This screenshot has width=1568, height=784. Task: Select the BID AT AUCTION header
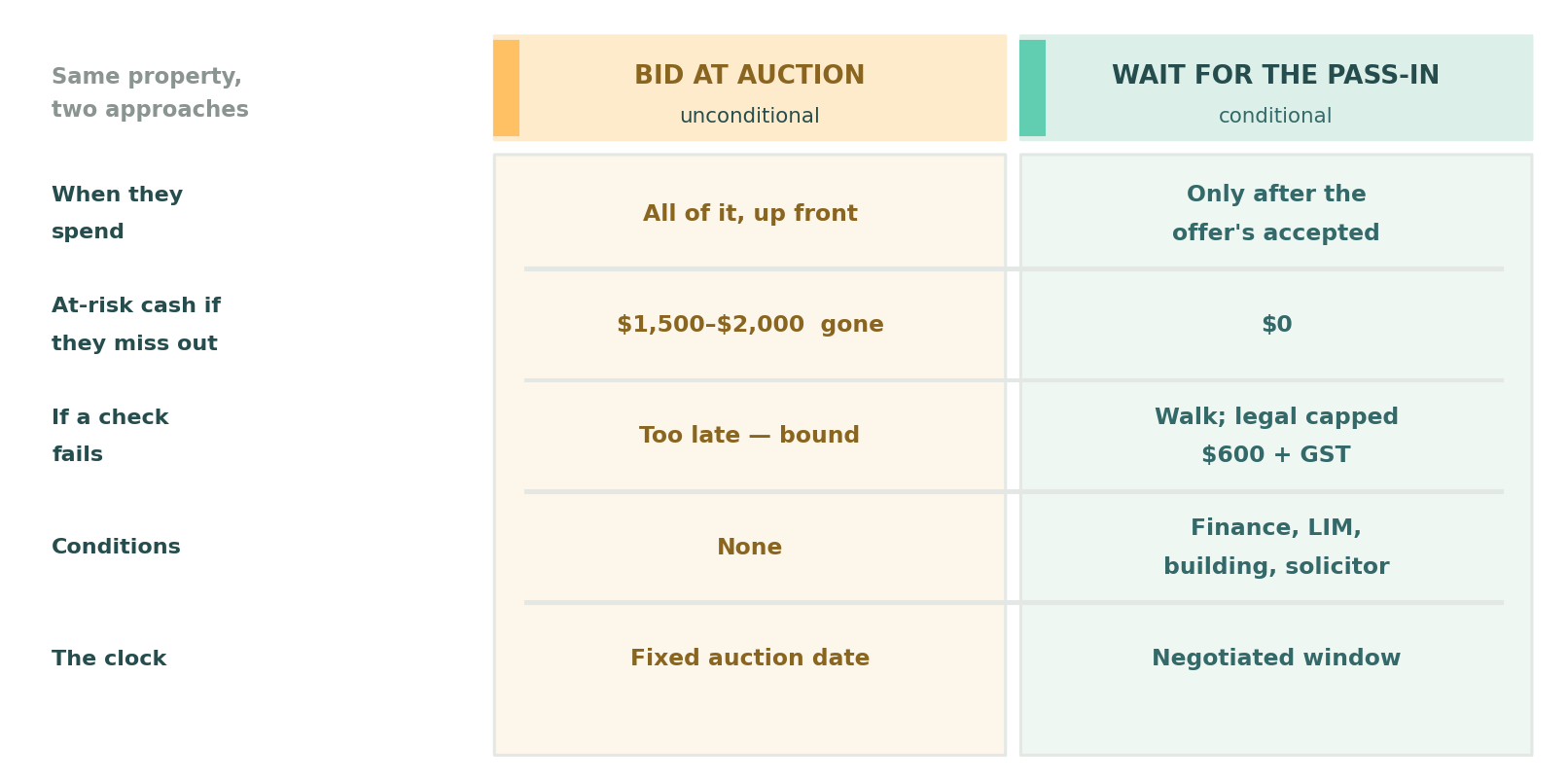(749, 76)
